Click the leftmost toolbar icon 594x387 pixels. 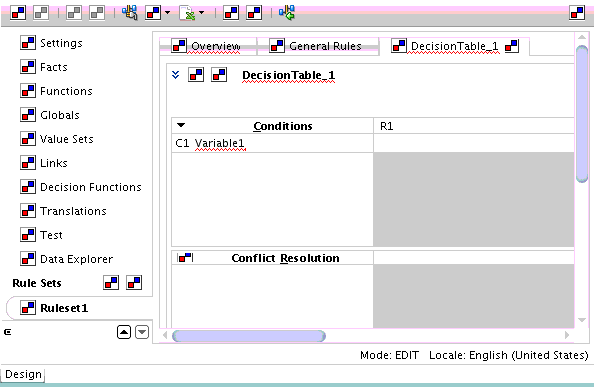(x=18, y=13)
